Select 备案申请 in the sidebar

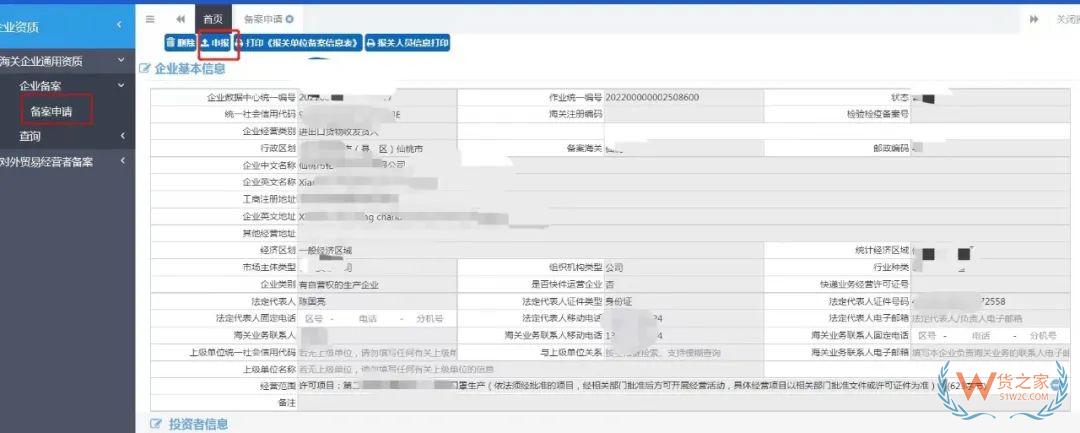[52, 111]
